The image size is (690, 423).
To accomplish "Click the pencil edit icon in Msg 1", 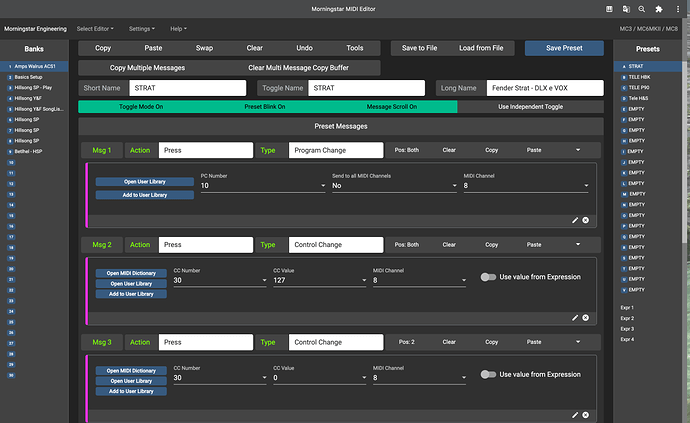I will [575, 220].
